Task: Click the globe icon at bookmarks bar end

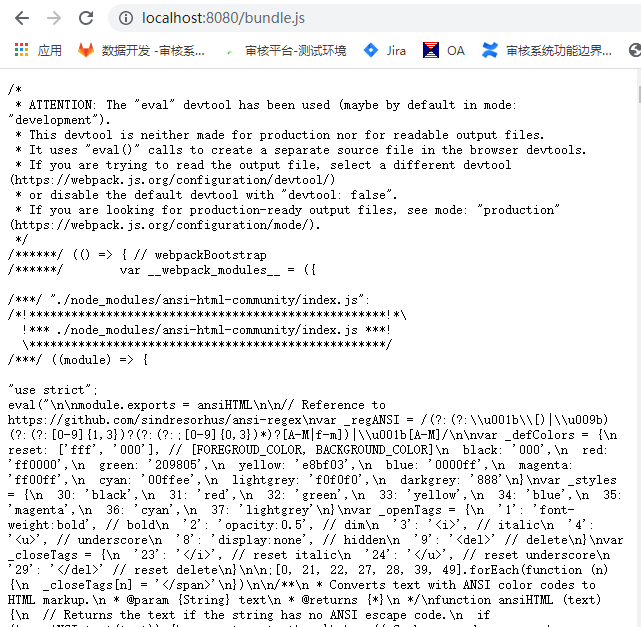Action: click(x=634, y=50)
